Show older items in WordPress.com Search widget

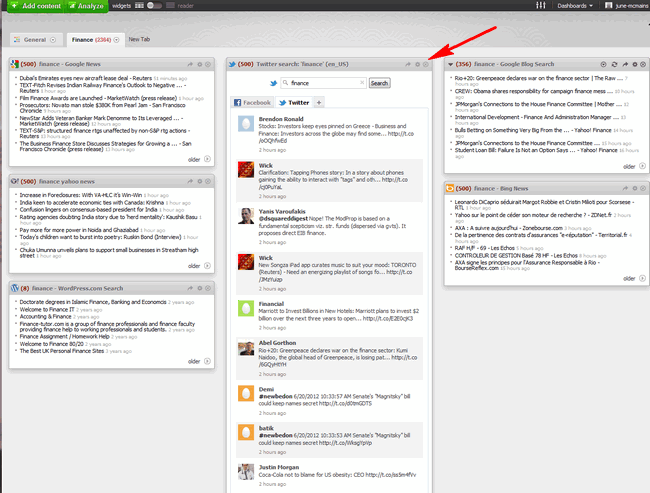point(199,361)
